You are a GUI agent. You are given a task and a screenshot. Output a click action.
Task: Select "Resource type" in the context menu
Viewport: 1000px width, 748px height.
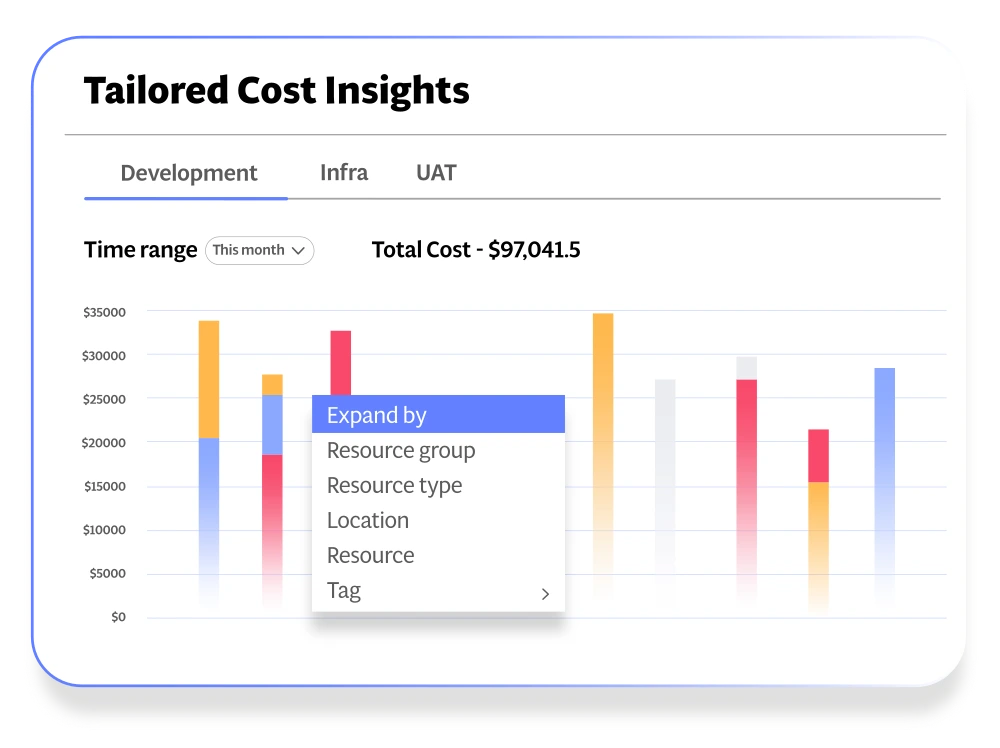pos(394,486)
